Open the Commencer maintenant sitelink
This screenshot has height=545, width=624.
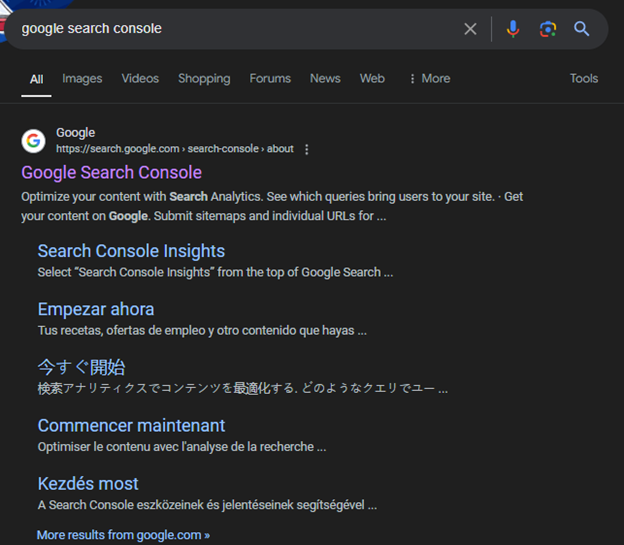tap(131, 426)
